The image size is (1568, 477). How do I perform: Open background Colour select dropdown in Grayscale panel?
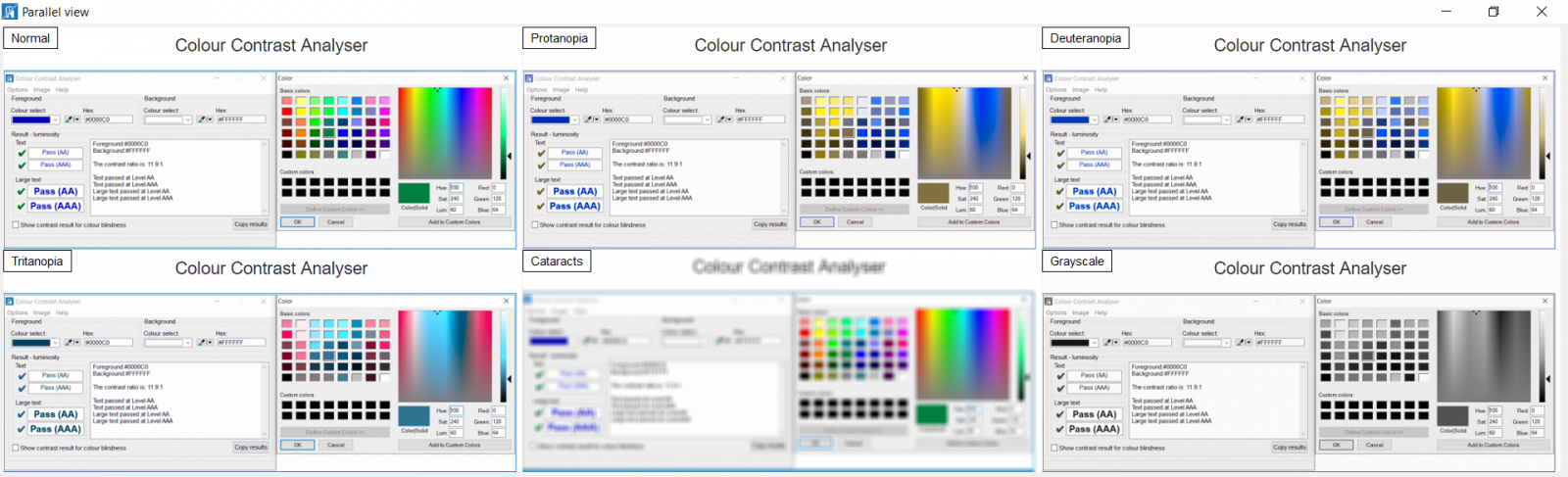(x=1227, y=343)
